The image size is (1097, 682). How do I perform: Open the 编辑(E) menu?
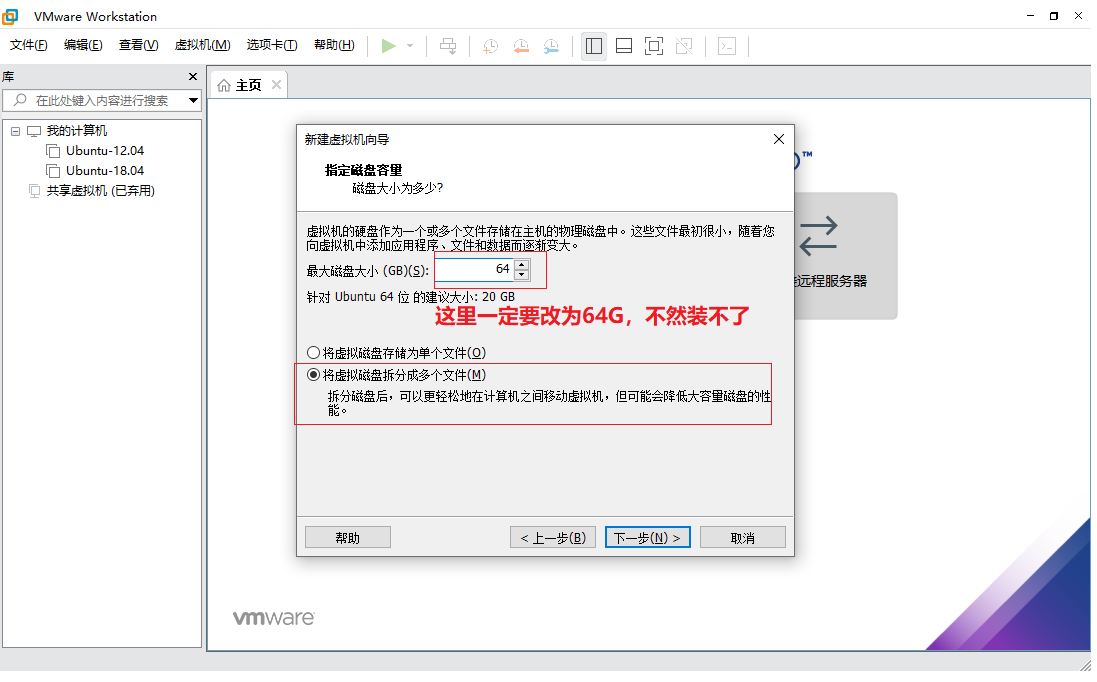(83, 45)
